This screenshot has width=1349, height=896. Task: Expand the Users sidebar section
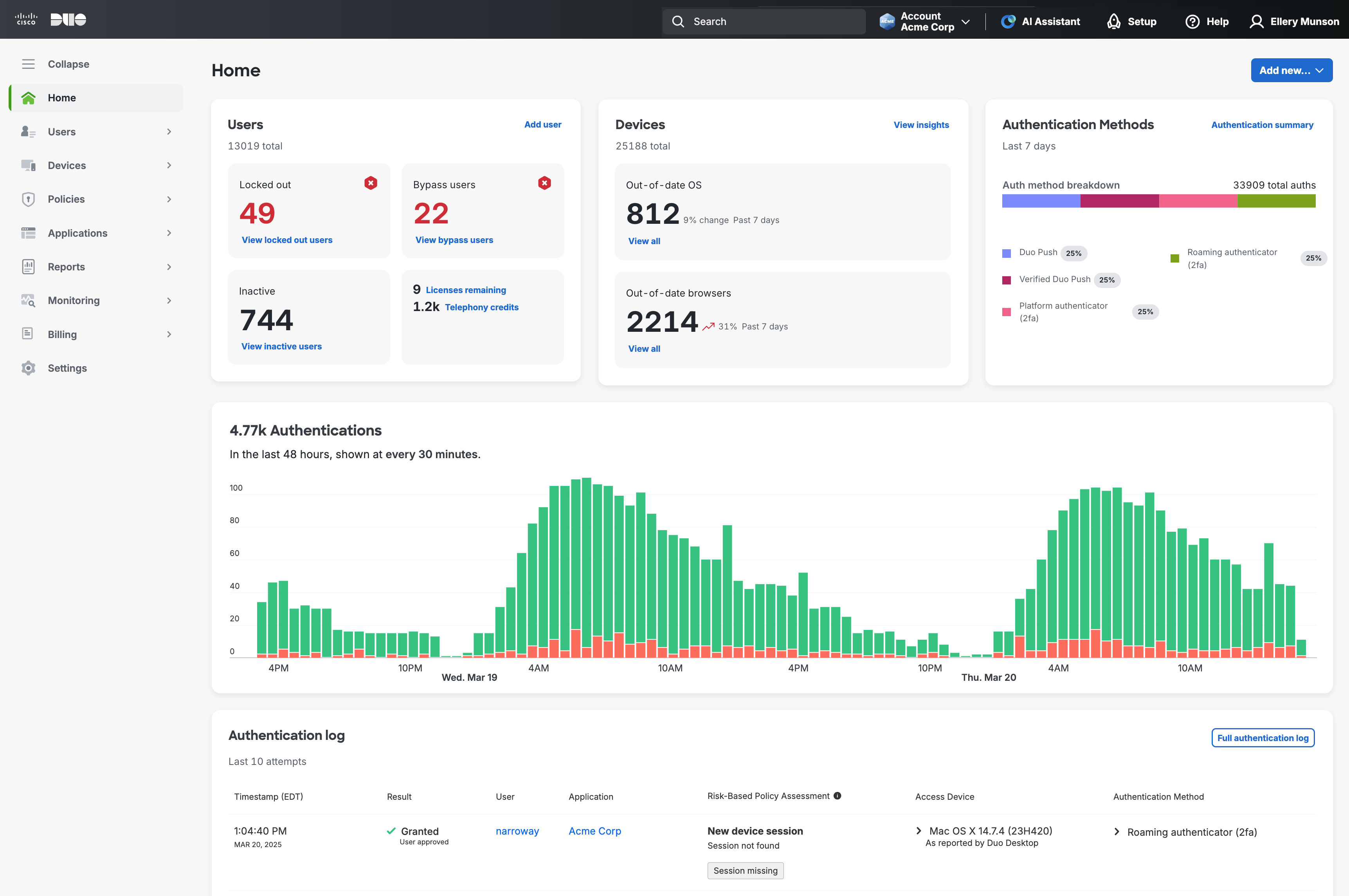[x=61, y=131]
